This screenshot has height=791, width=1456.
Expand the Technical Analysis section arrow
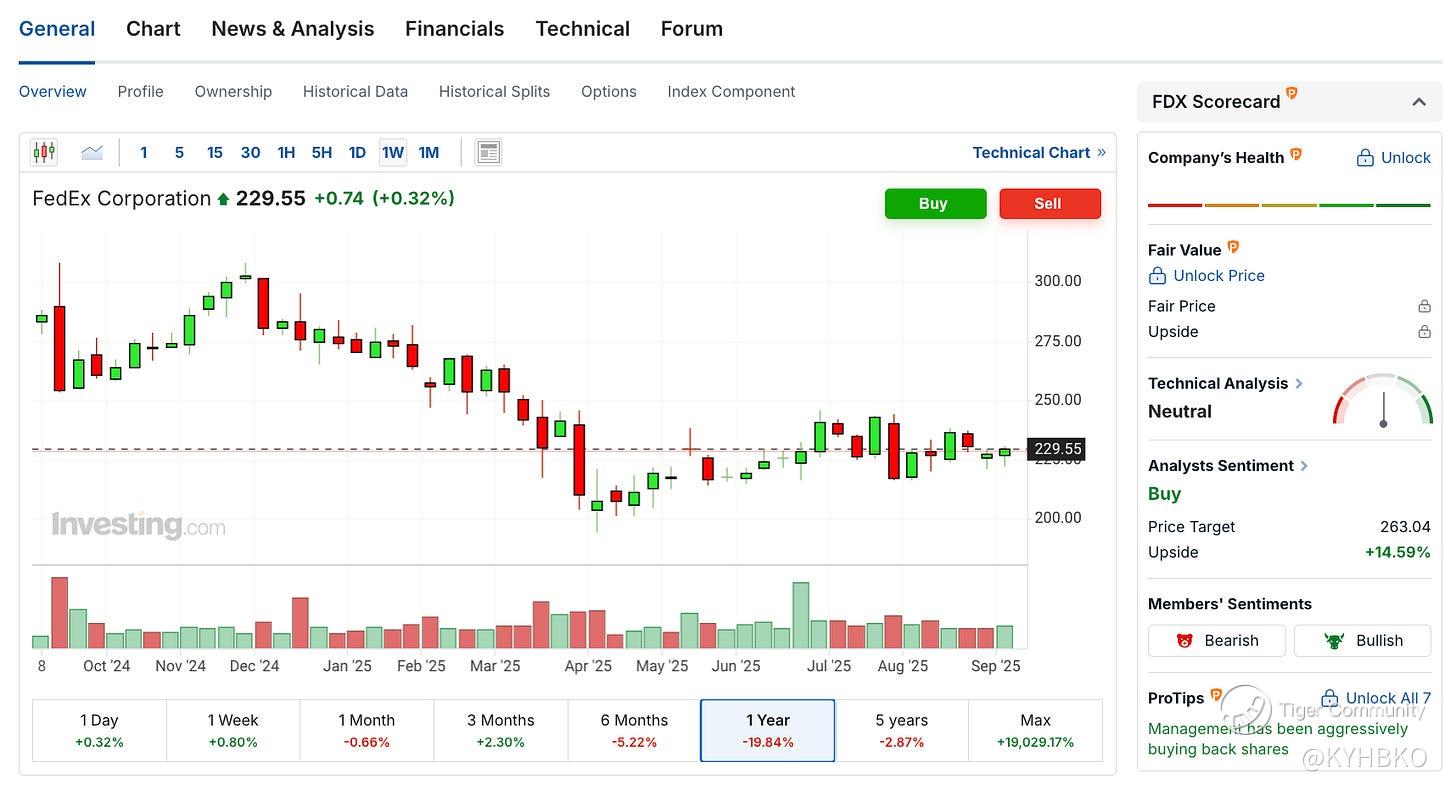(x=1299, y=383)
